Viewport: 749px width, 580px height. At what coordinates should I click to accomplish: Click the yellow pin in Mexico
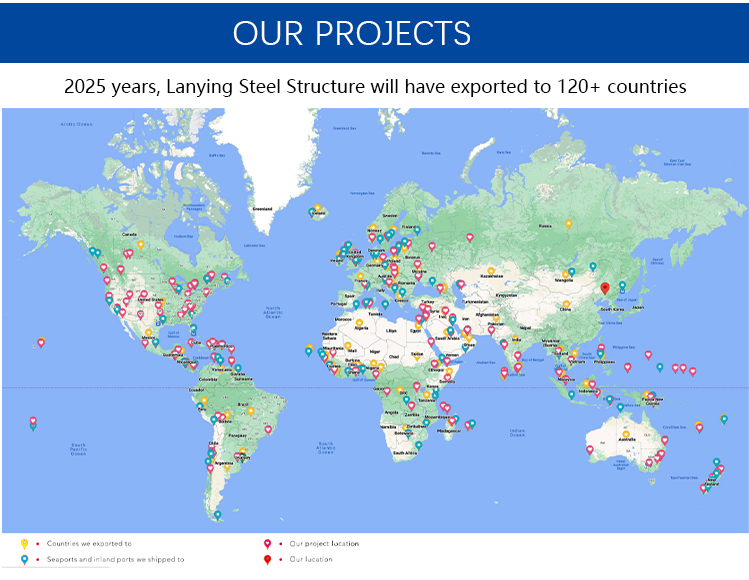(x=149, y=332)
